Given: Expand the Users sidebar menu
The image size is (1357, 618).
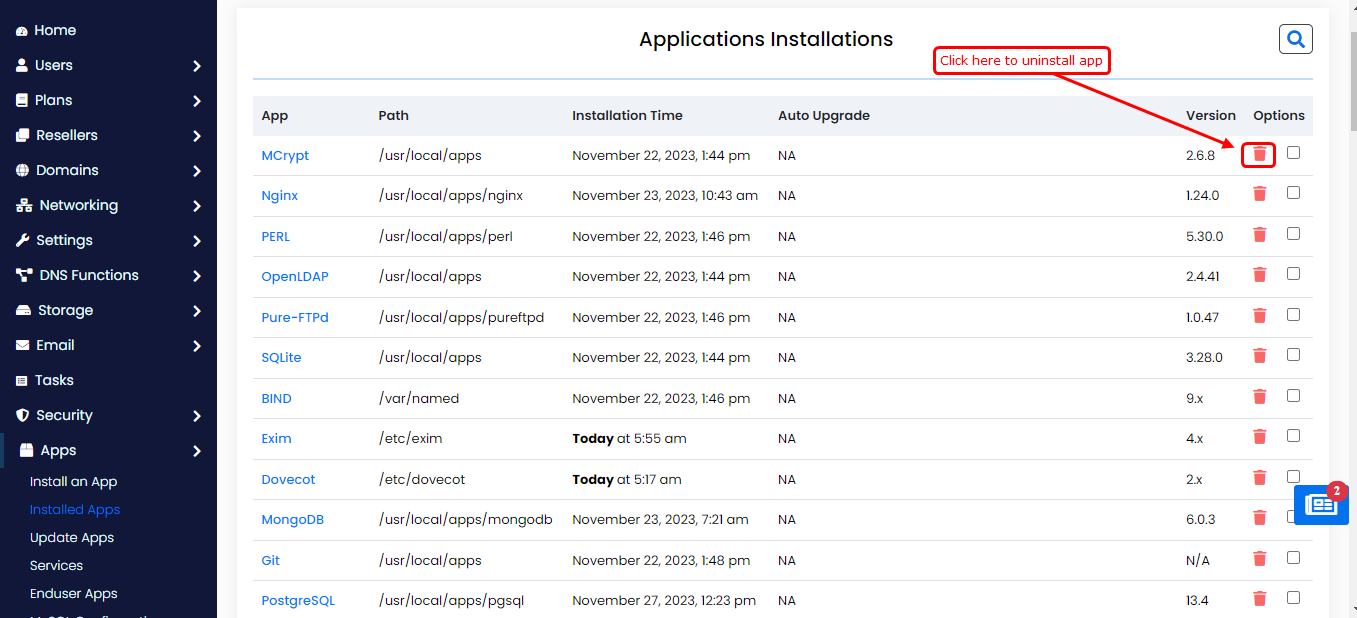Looking at the screenshot, I should (x=108, y=65).
